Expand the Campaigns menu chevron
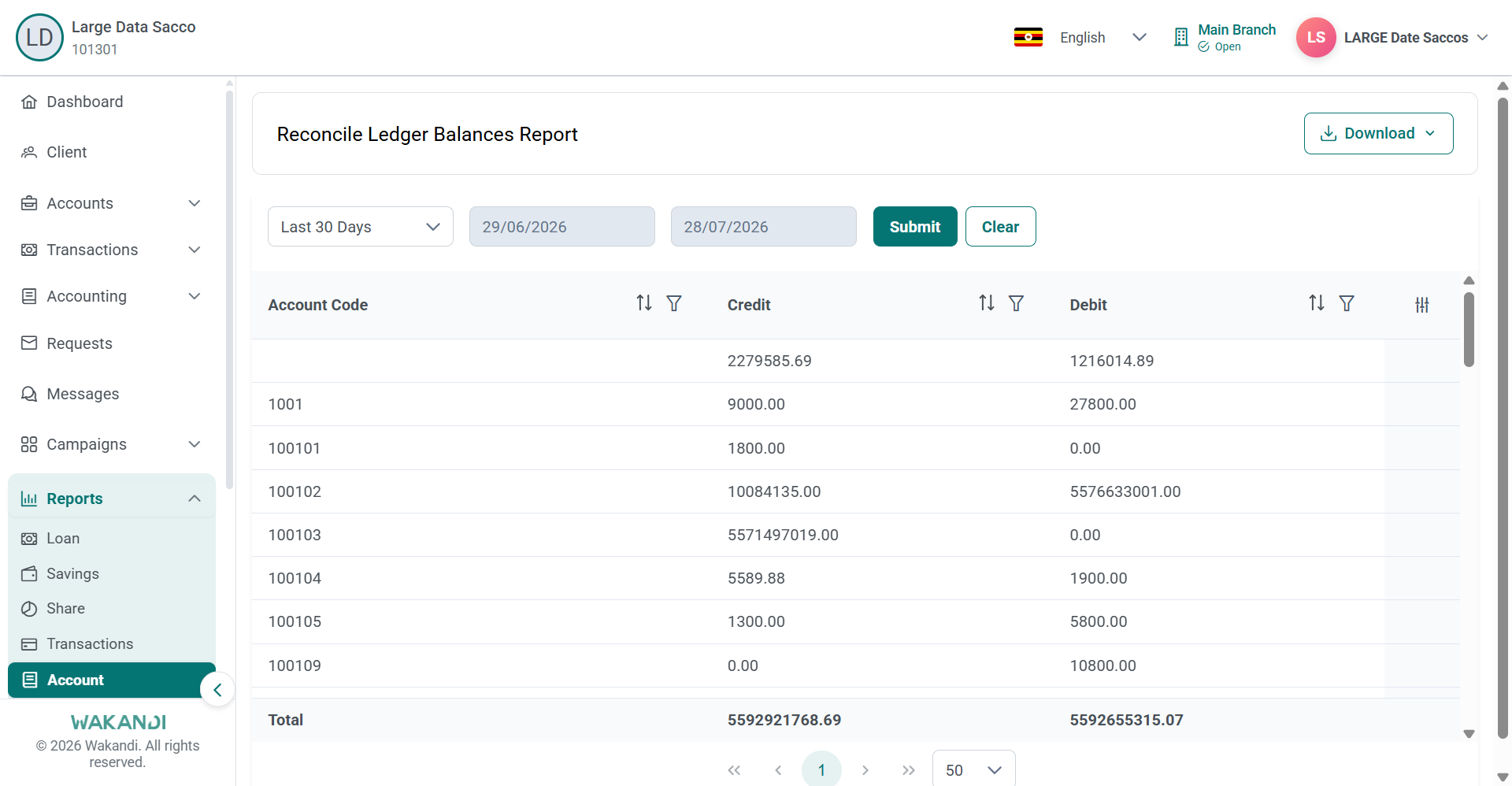The image size is (1512, 786). tap(195, 444)
